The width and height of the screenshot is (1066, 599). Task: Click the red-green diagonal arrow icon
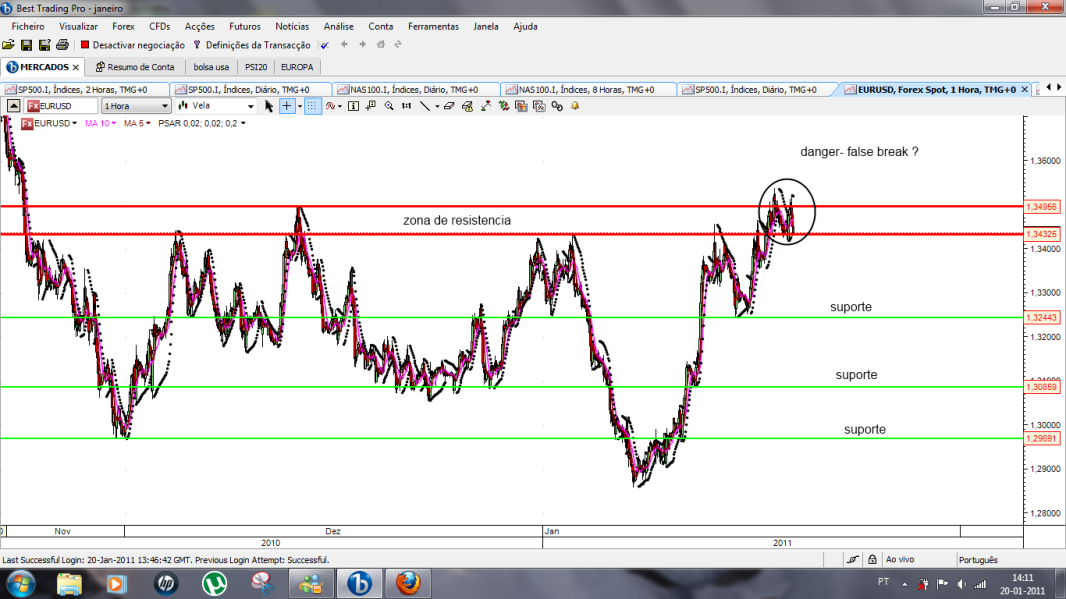click(485, 106)
